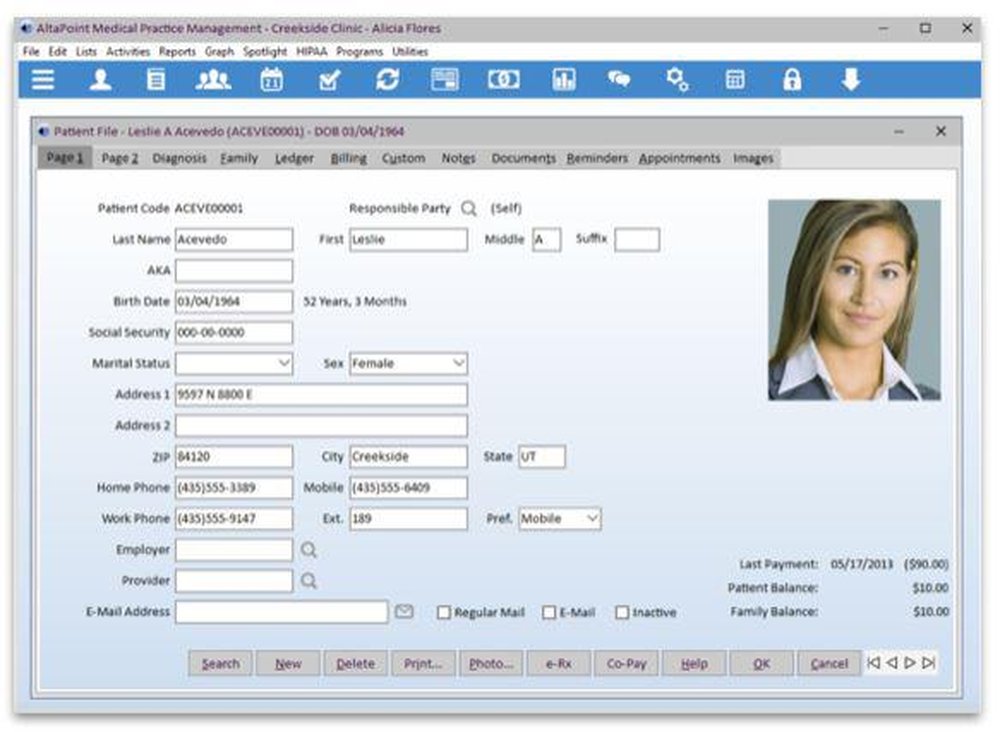Go to first record navigation arrow

click(874, 663)
